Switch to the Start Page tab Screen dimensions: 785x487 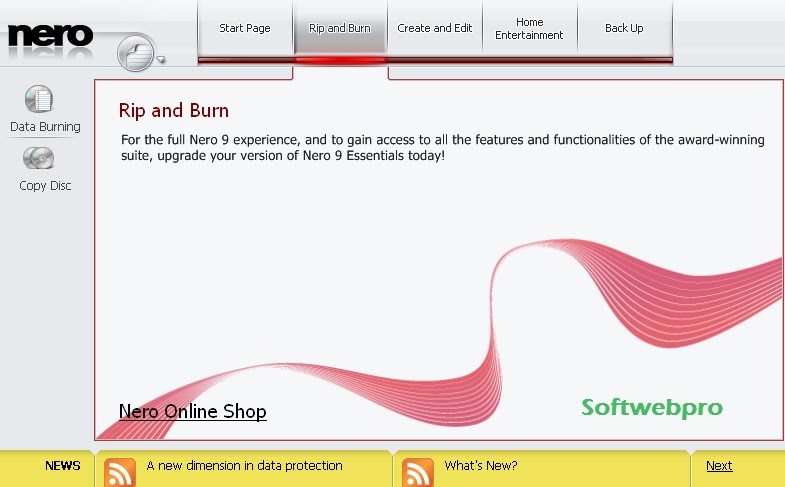(245, 28)
